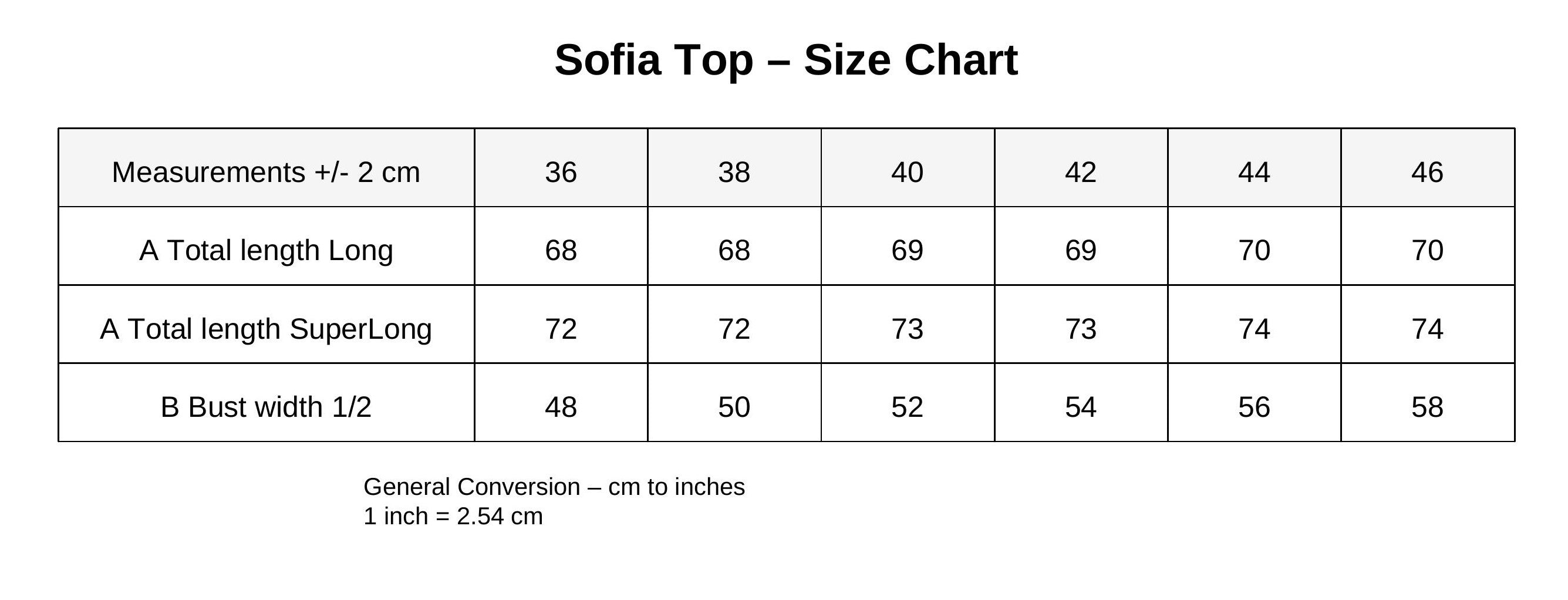Select the size 38 column header

[x=733, y=171]
